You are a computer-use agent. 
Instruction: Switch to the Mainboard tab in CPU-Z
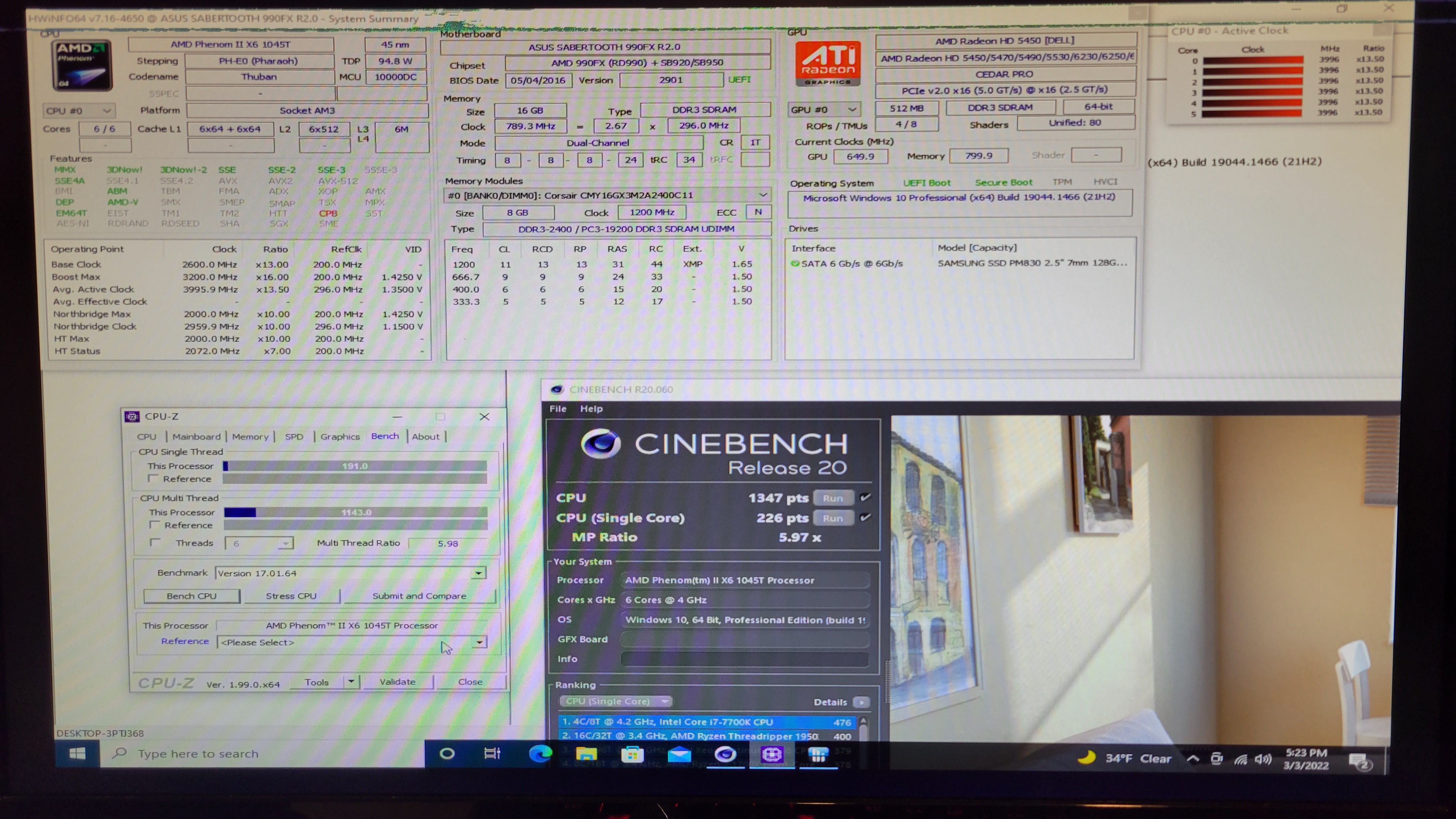(196, 436)
